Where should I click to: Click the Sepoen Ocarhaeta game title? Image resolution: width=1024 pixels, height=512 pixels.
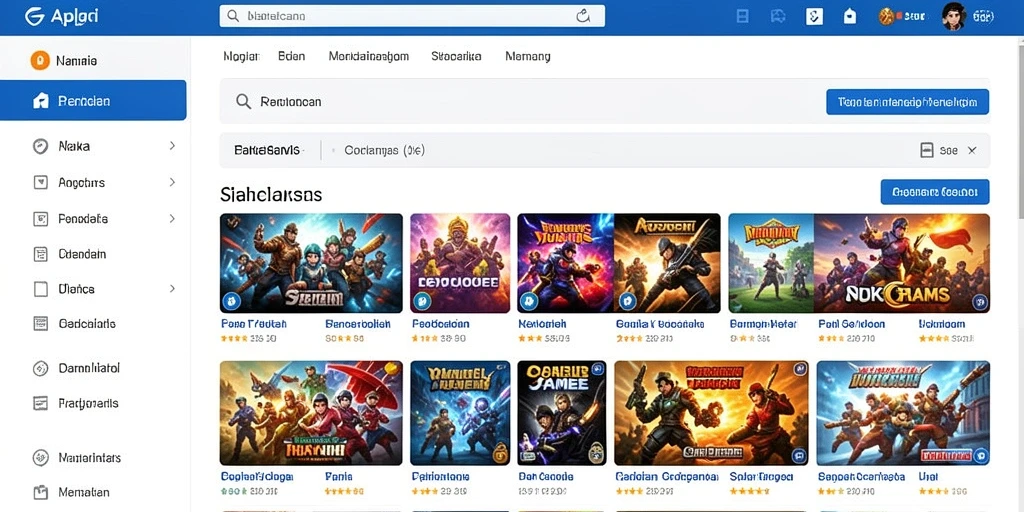pyautogui.click(x=861, y=477)
